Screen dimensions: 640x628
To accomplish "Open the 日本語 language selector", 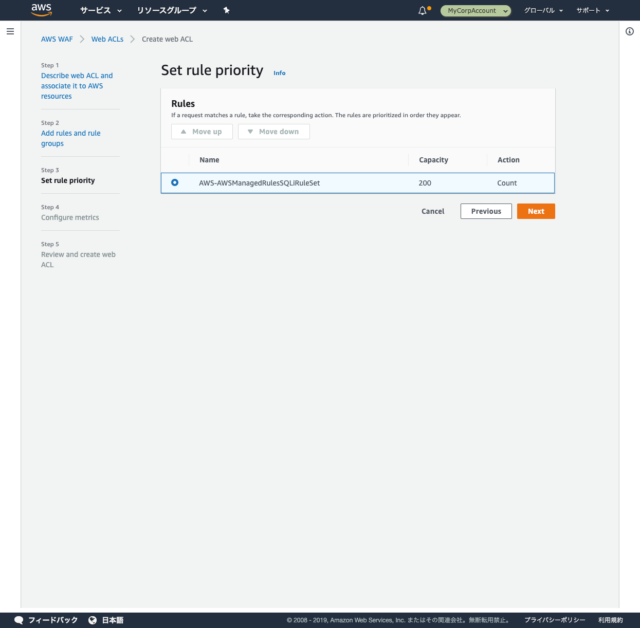I will pyautogui.click(x=112, y=620).
